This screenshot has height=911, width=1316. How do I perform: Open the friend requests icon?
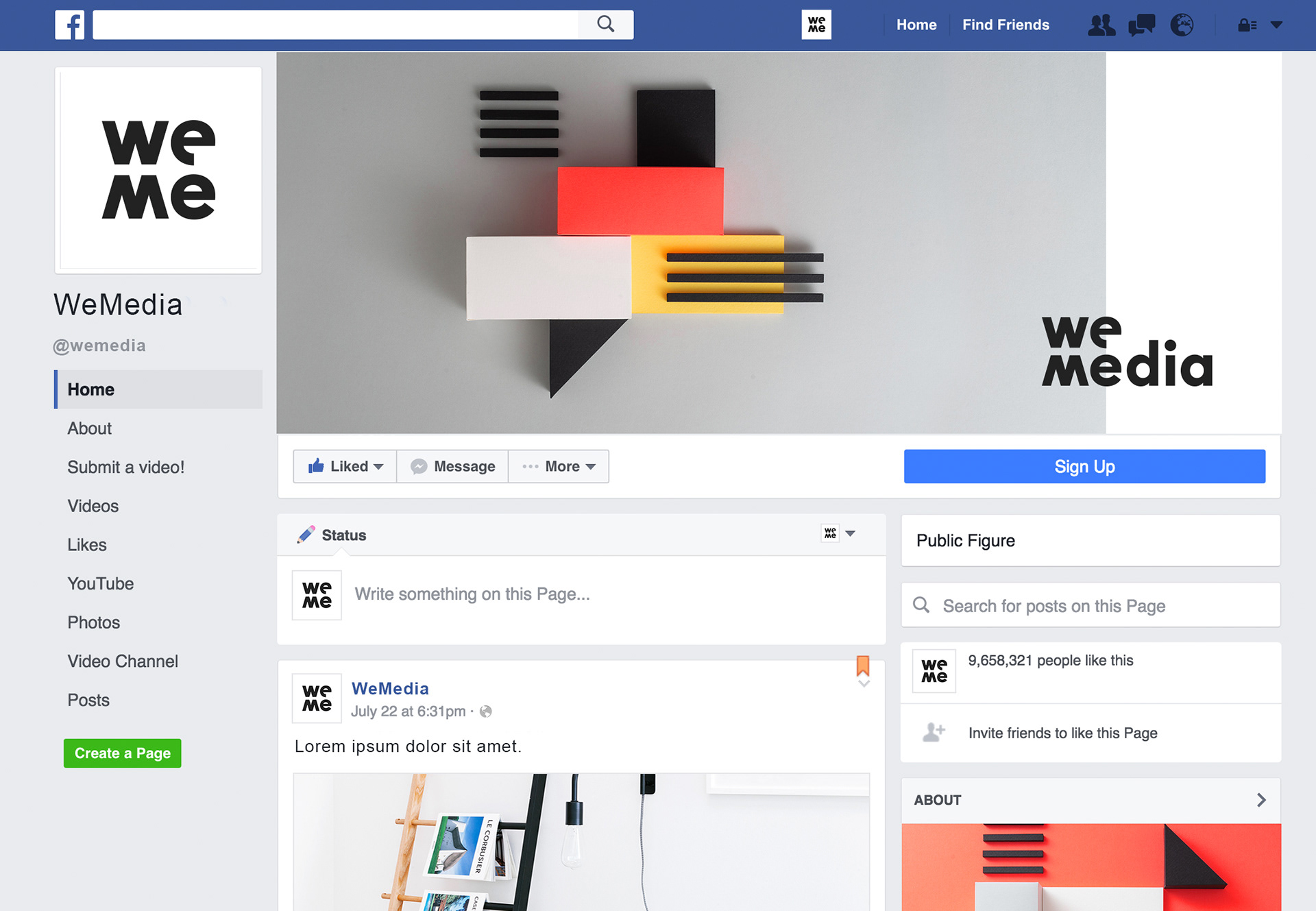(x=1101, y=25)
